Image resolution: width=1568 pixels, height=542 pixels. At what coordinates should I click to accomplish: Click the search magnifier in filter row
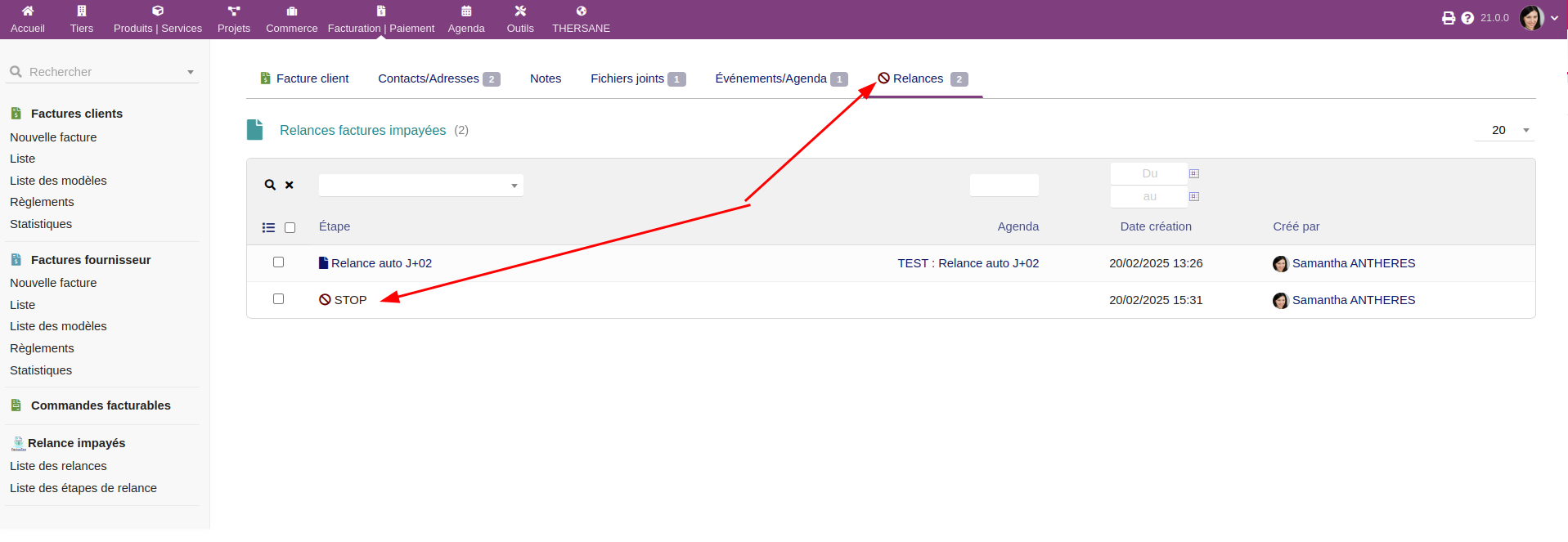(x=270, y=185)
